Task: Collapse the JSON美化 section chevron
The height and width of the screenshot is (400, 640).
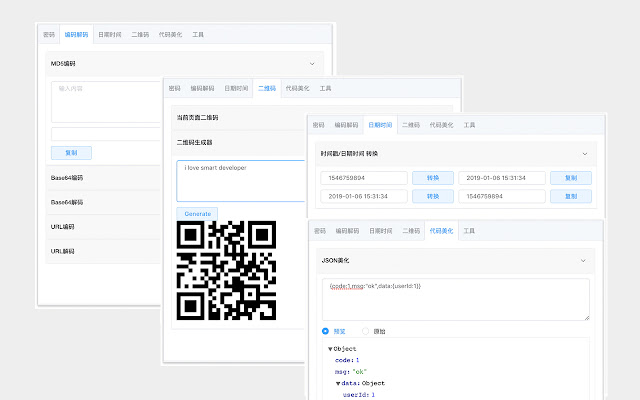Action: click(x=583, y=260)
